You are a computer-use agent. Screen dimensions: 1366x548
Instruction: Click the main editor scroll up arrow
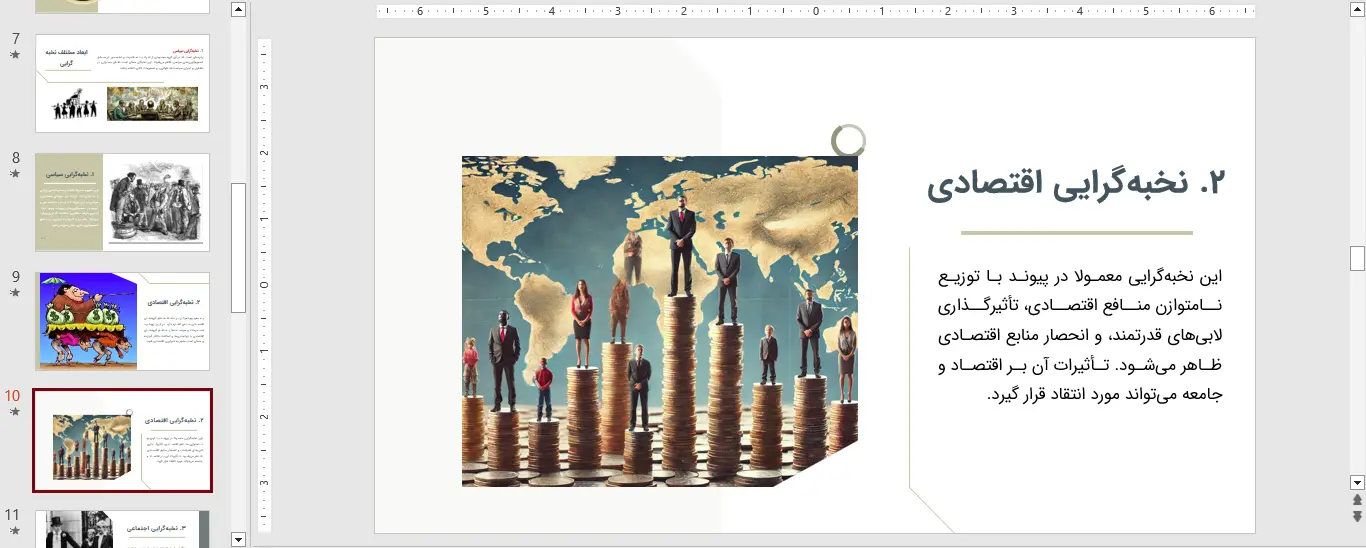coord(1357,10)
